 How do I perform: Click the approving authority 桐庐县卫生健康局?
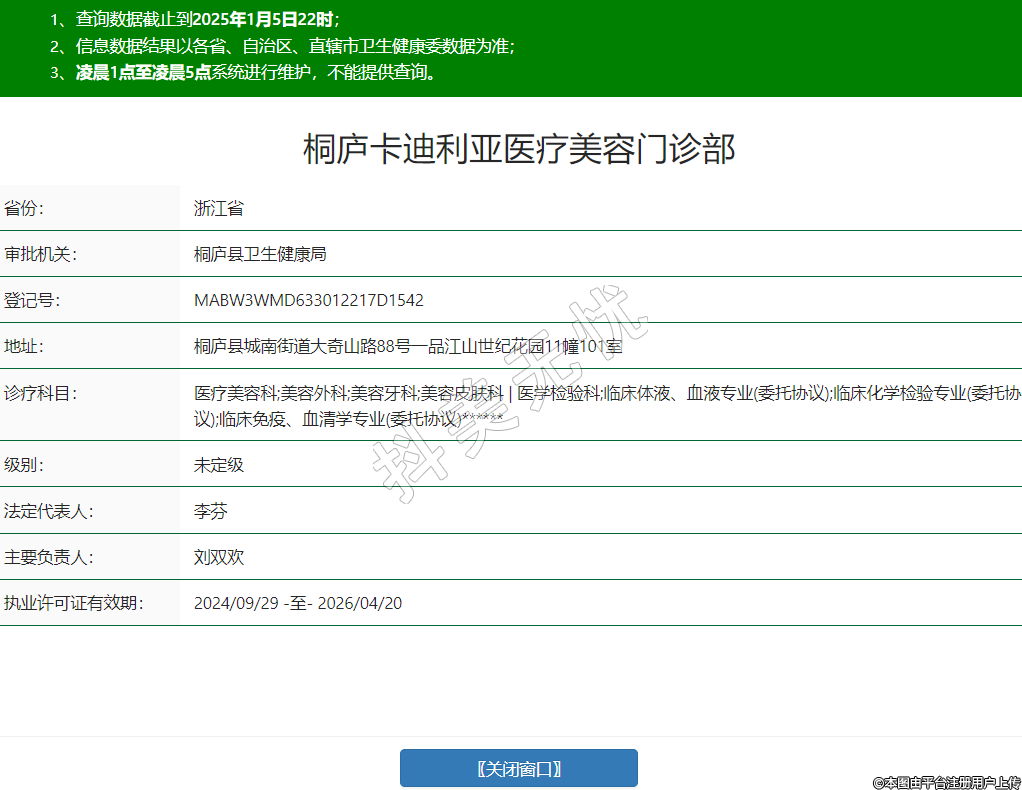tap(260, 254)
